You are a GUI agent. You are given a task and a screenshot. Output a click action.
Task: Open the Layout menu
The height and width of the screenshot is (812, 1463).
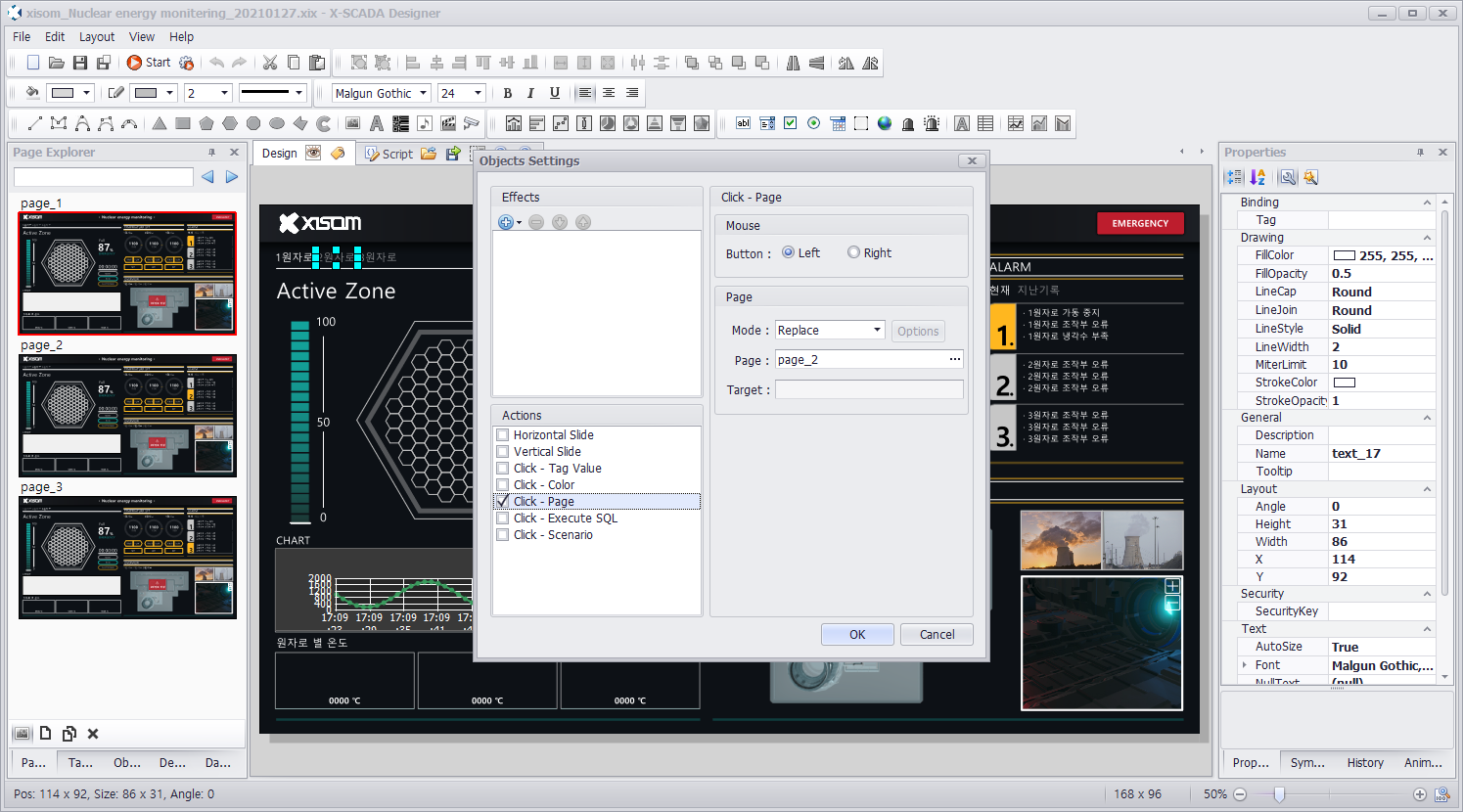point(97,37)
